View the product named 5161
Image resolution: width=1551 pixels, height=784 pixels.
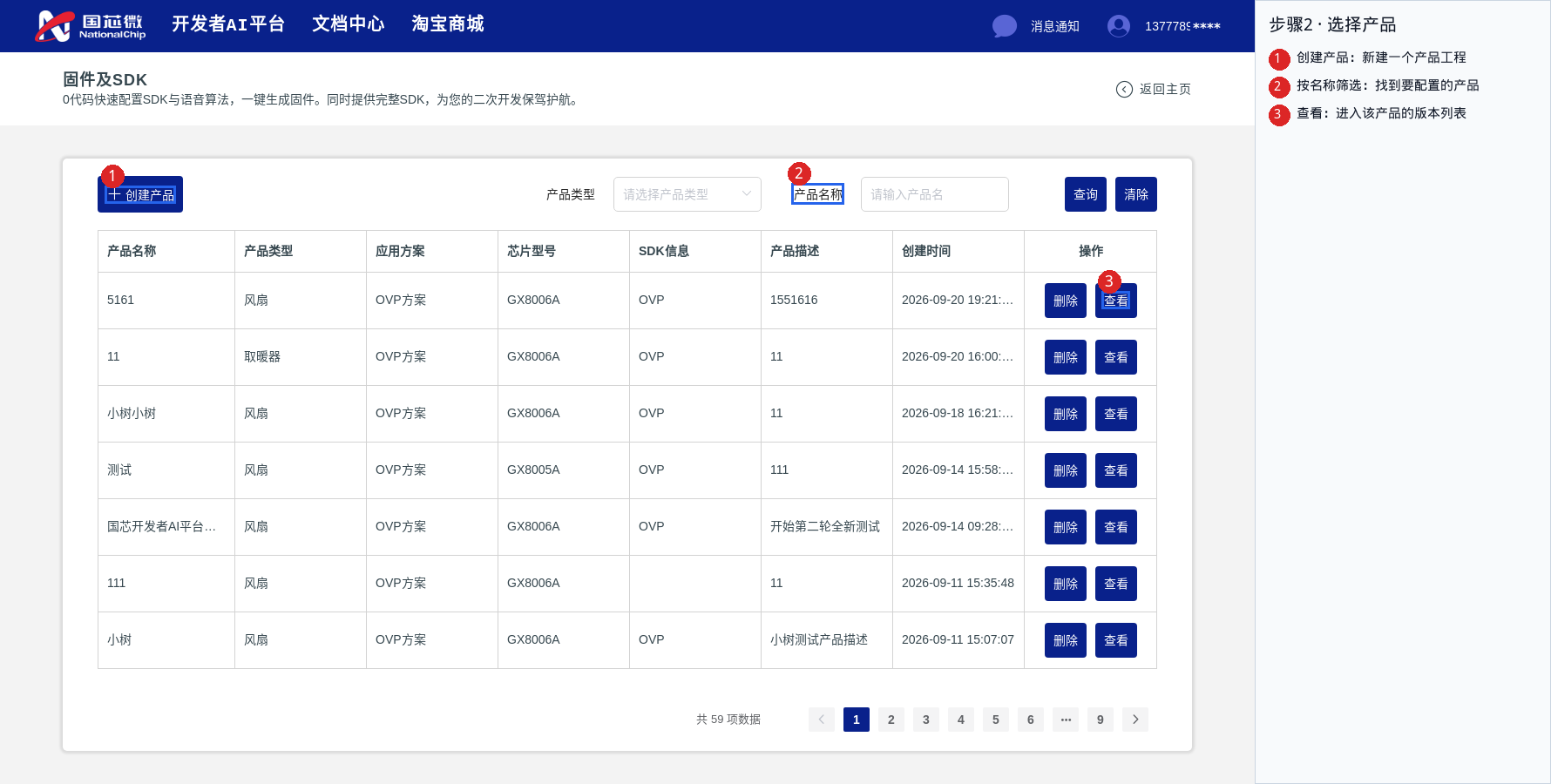pos(1116,301)
